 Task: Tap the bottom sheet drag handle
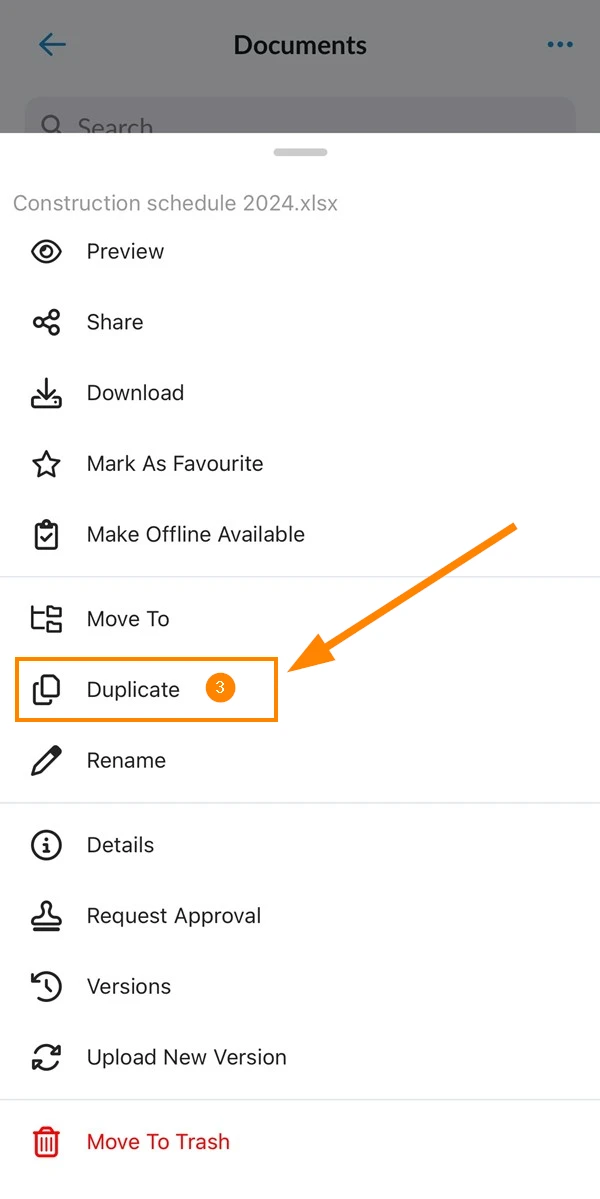click(x=300, y=152)
